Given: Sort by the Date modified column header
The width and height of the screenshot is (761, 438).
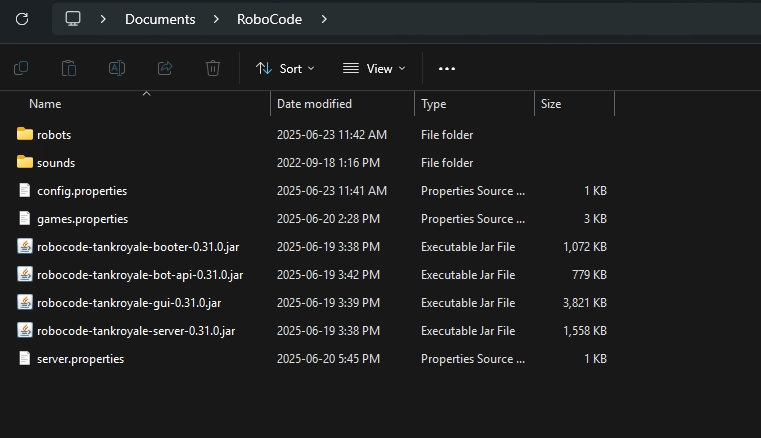Looking at the screenshot, I should (x=314, y=104).
